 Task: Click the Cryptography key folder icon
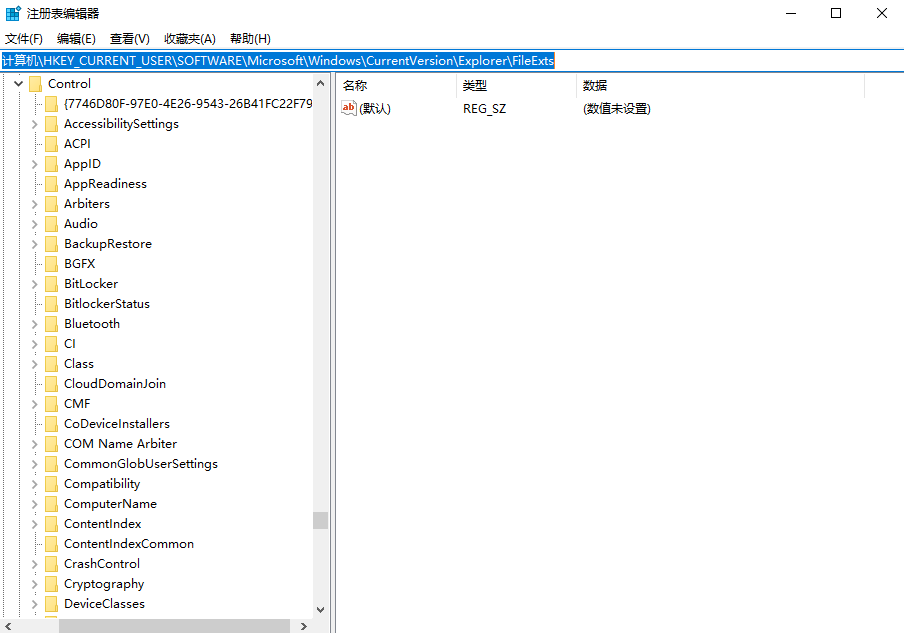(x=52, y=583)
